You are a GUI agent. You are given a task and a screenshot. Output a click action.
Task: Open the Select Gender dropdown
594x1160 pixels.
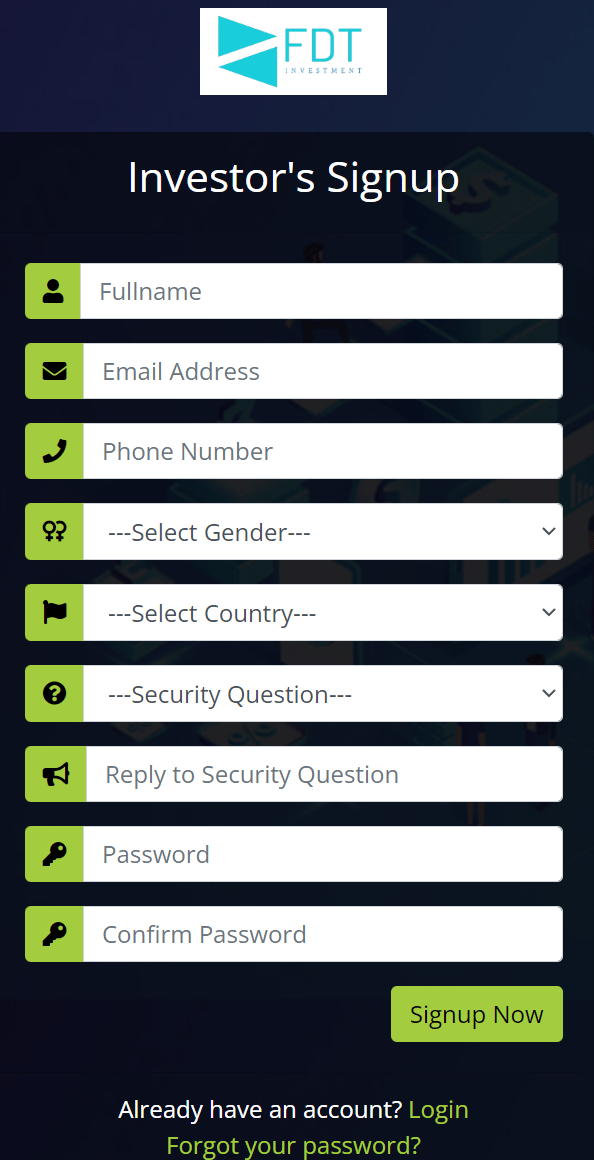click(x=323, y=532)
